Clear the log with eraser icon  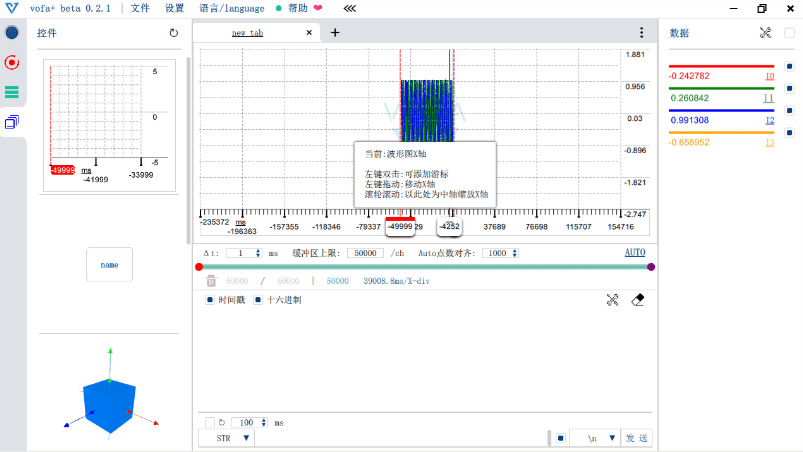coord(638,299)
